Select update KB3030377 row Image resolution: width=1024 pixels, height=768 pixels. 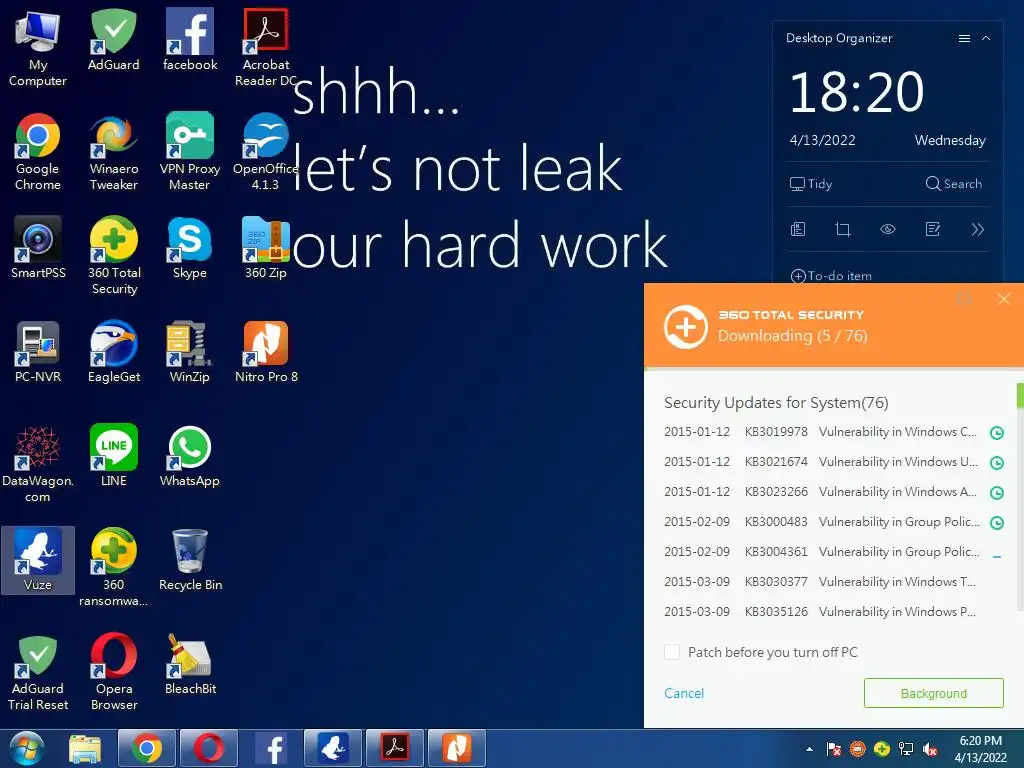[x=833, y=582]
